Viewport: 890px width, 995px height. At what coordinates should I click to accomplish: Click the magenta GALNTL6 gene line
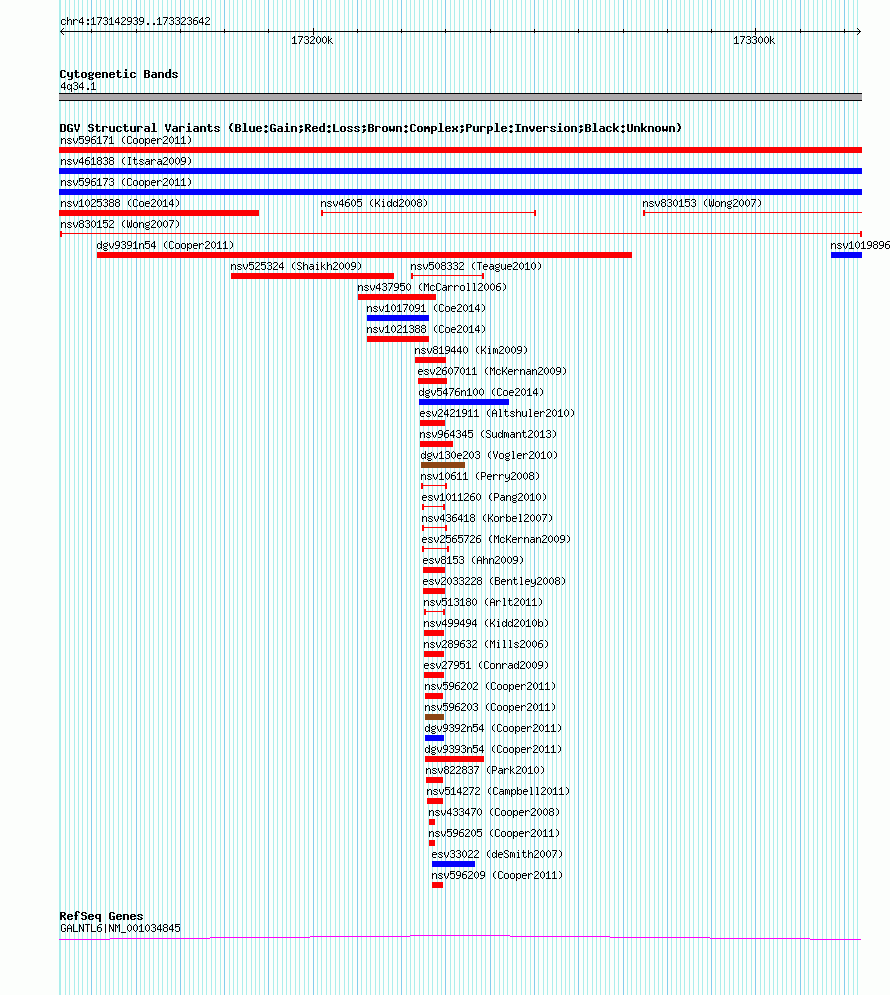click(x=461, y=937)
